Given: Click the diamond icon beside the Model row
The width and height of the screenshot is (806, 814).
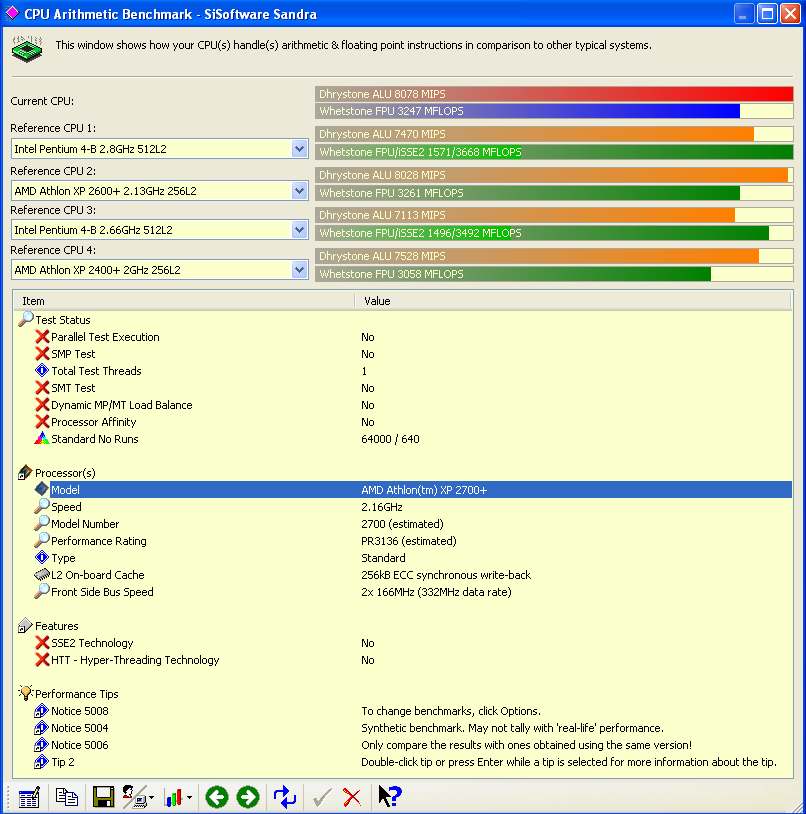Looking at the screenshot, I should (x=42, y=489).
